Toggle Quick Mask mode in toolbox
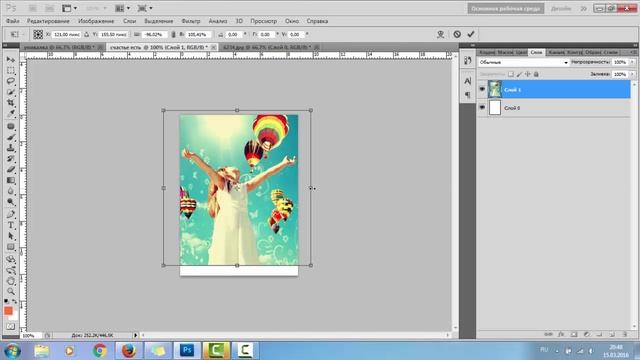This screenshot has width=640, height=360. coord(11,327)
